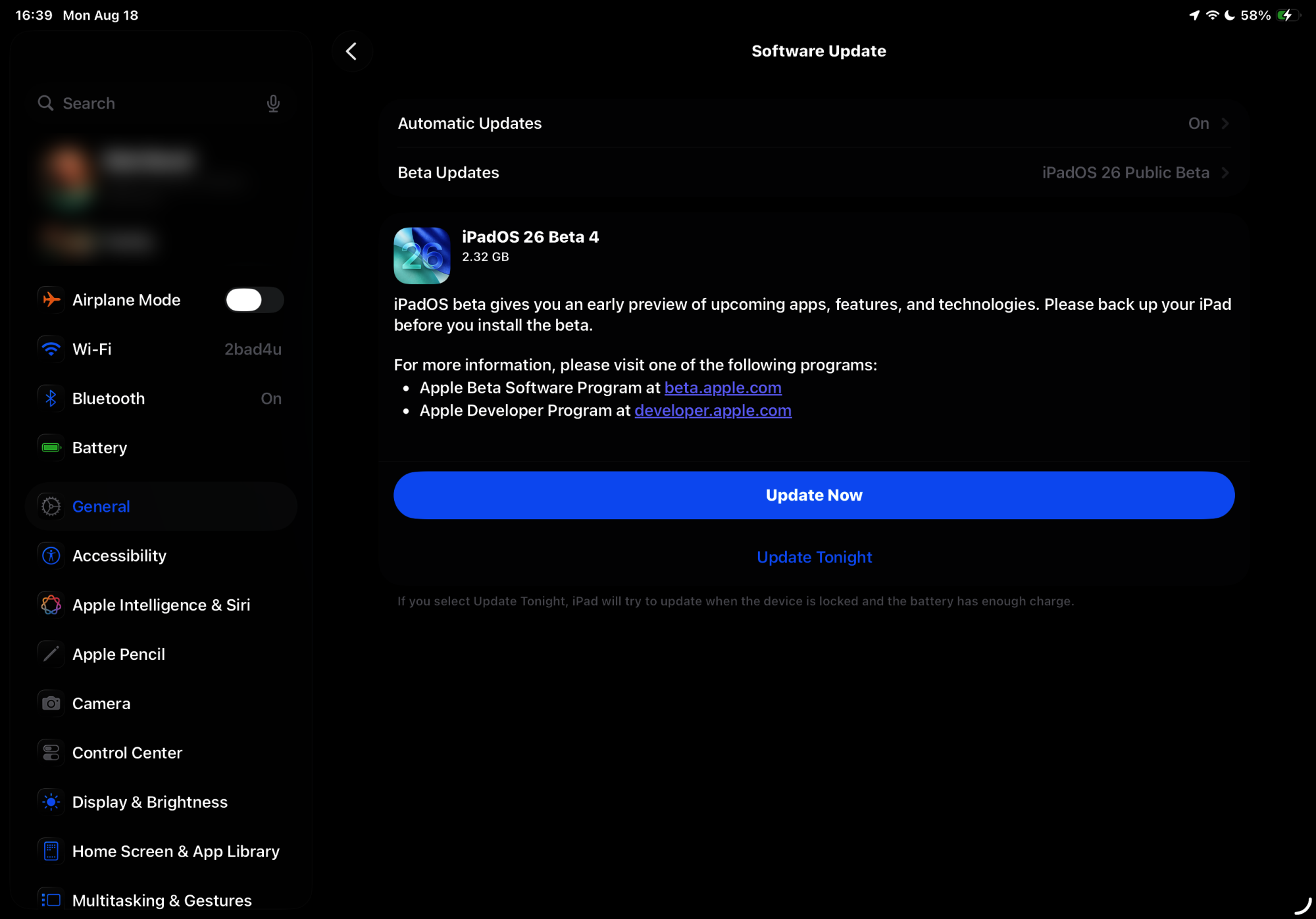Screen dimensions: 1316x919
Task: Tap the Bluetooth icon in sidebar
Action: click(51, 399)
